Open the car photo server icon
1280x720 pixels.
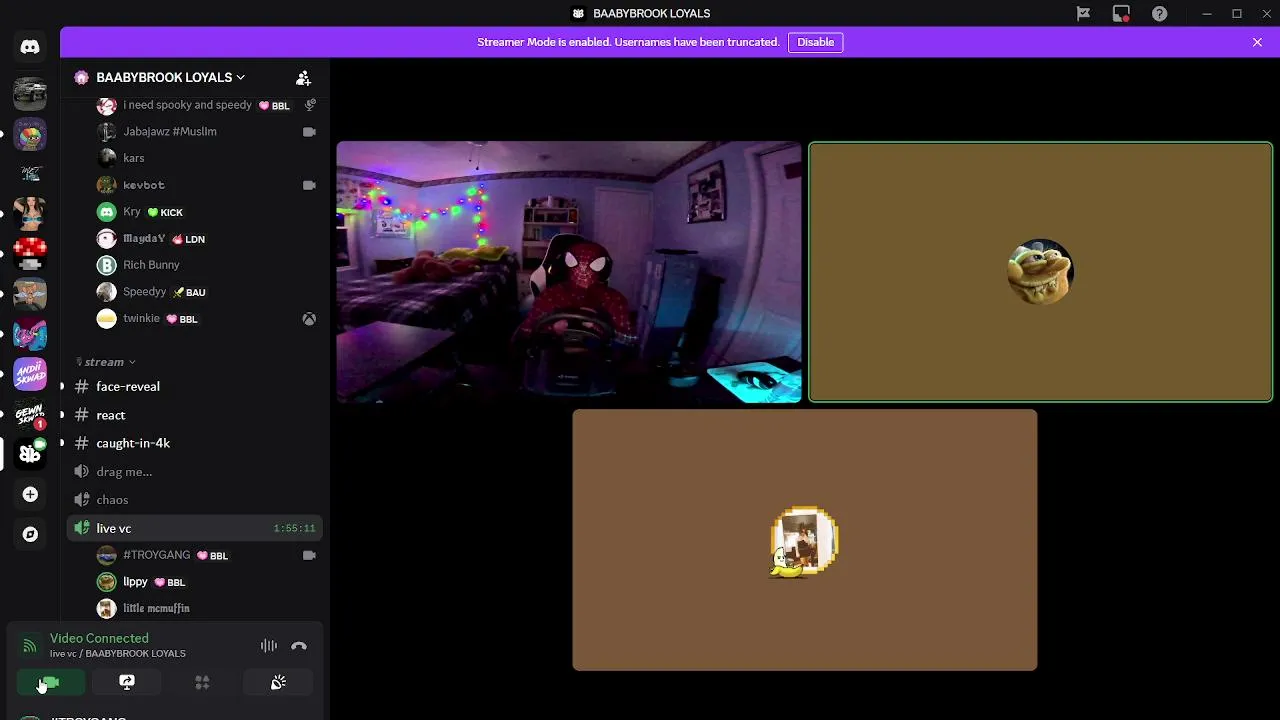[x=30, y=94]
